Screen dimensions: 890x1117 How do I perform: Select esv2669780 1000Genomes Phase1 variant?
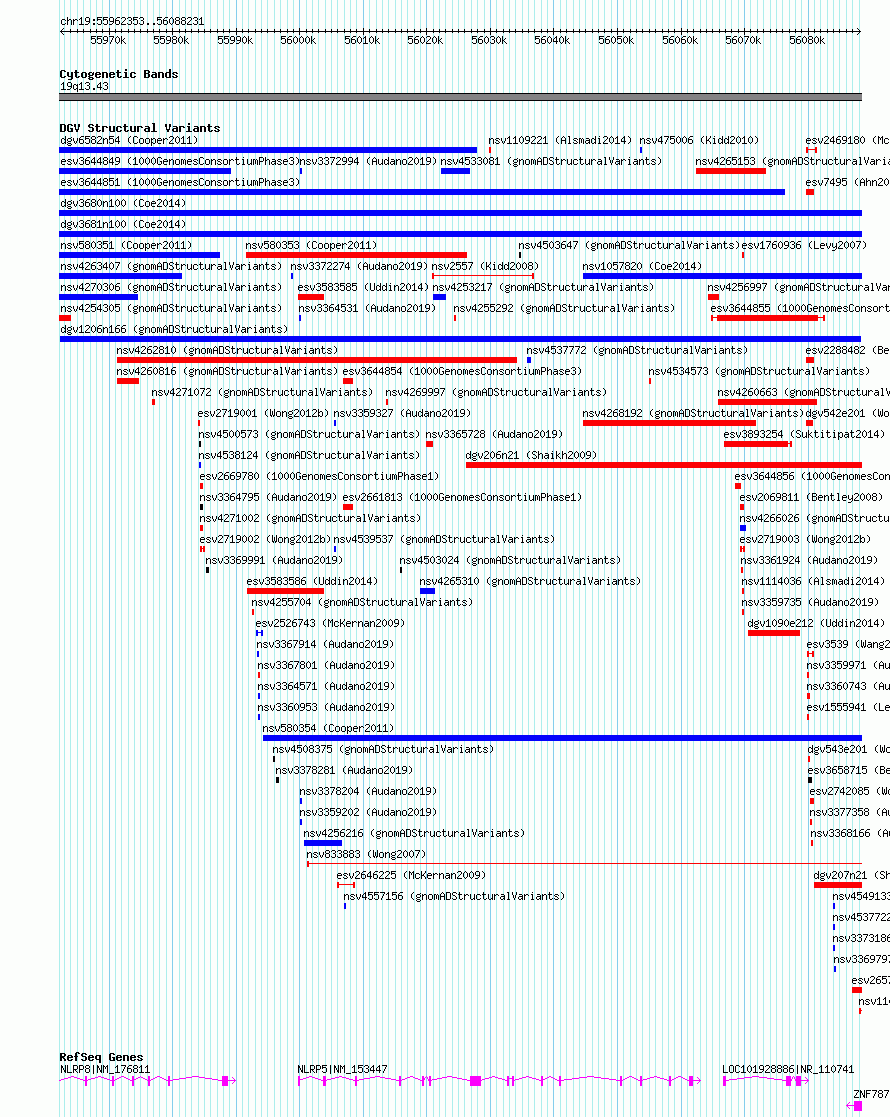click(319, 476)
